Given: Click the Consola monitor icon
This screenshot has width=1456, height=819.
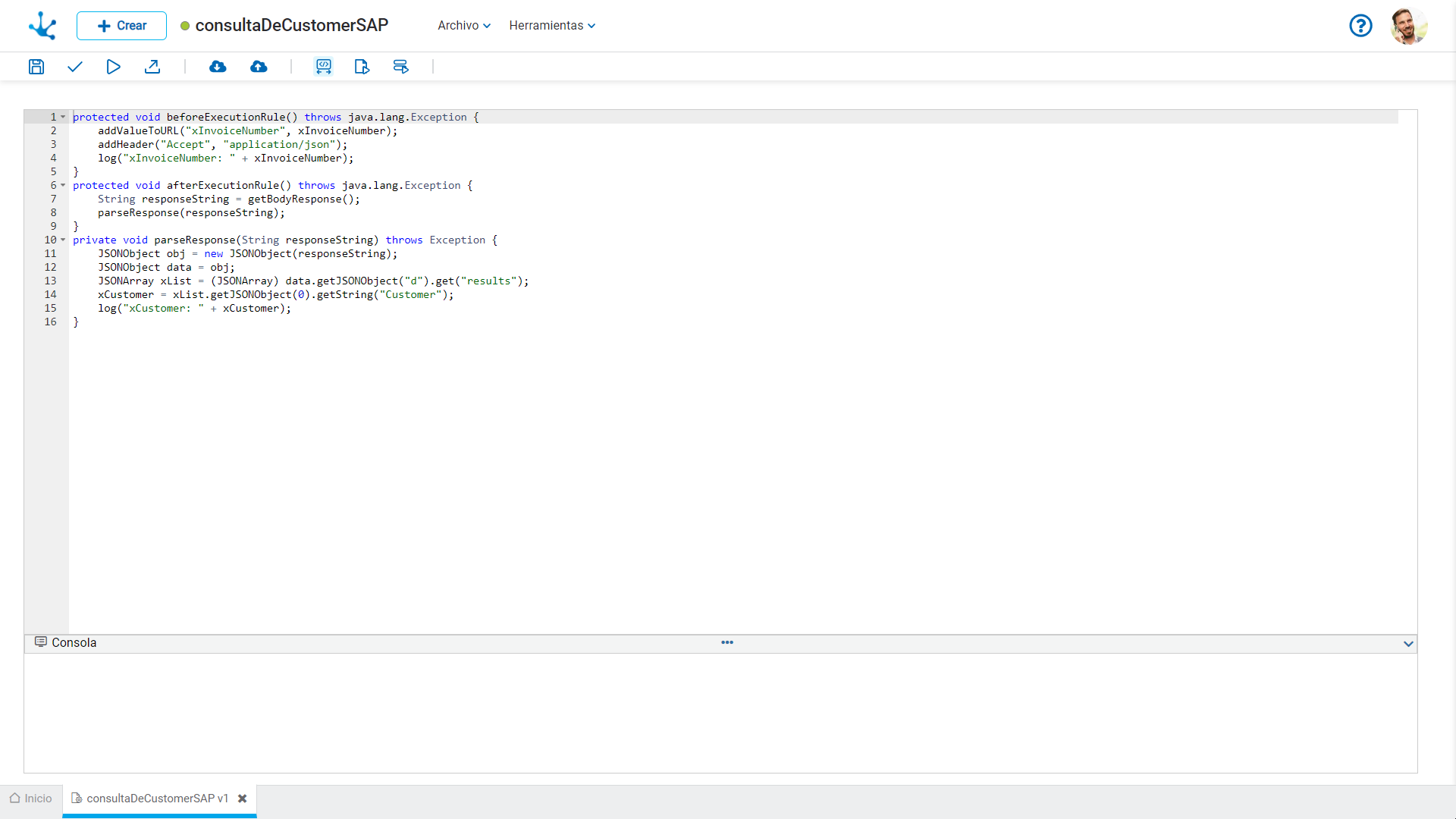Looking at the screenshot, I should [x=41, y=642].
